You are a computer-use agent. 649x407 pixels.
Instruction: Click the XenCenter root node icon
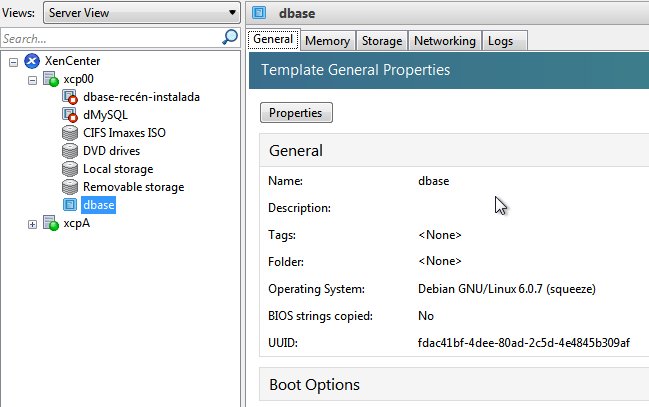pos(32,61)
